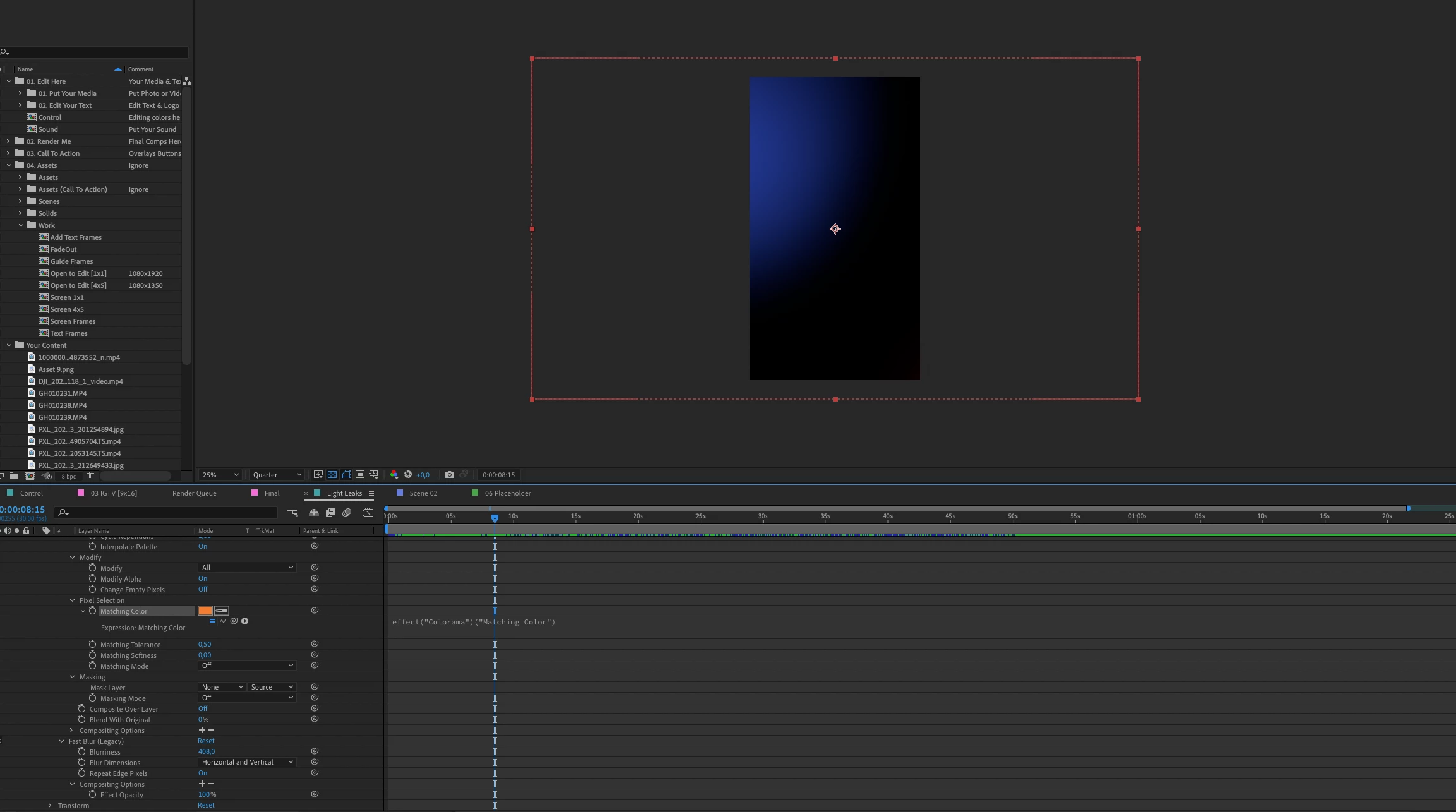Screen dimensions: 1456x812
Task: Toggle Matching Color stopwatch
Action: point(92,611)
